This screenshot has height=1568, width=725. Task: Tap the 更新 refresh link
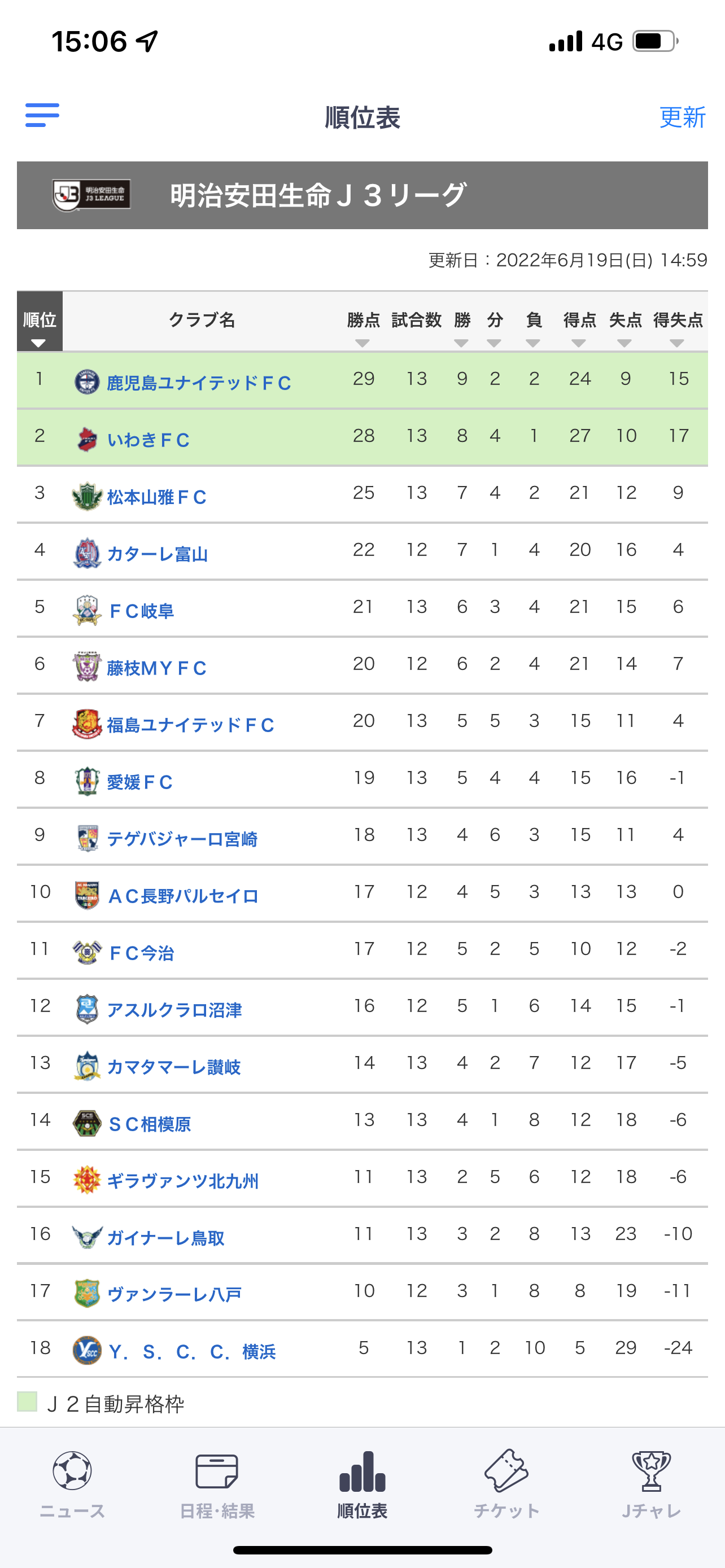pos(683,117)
